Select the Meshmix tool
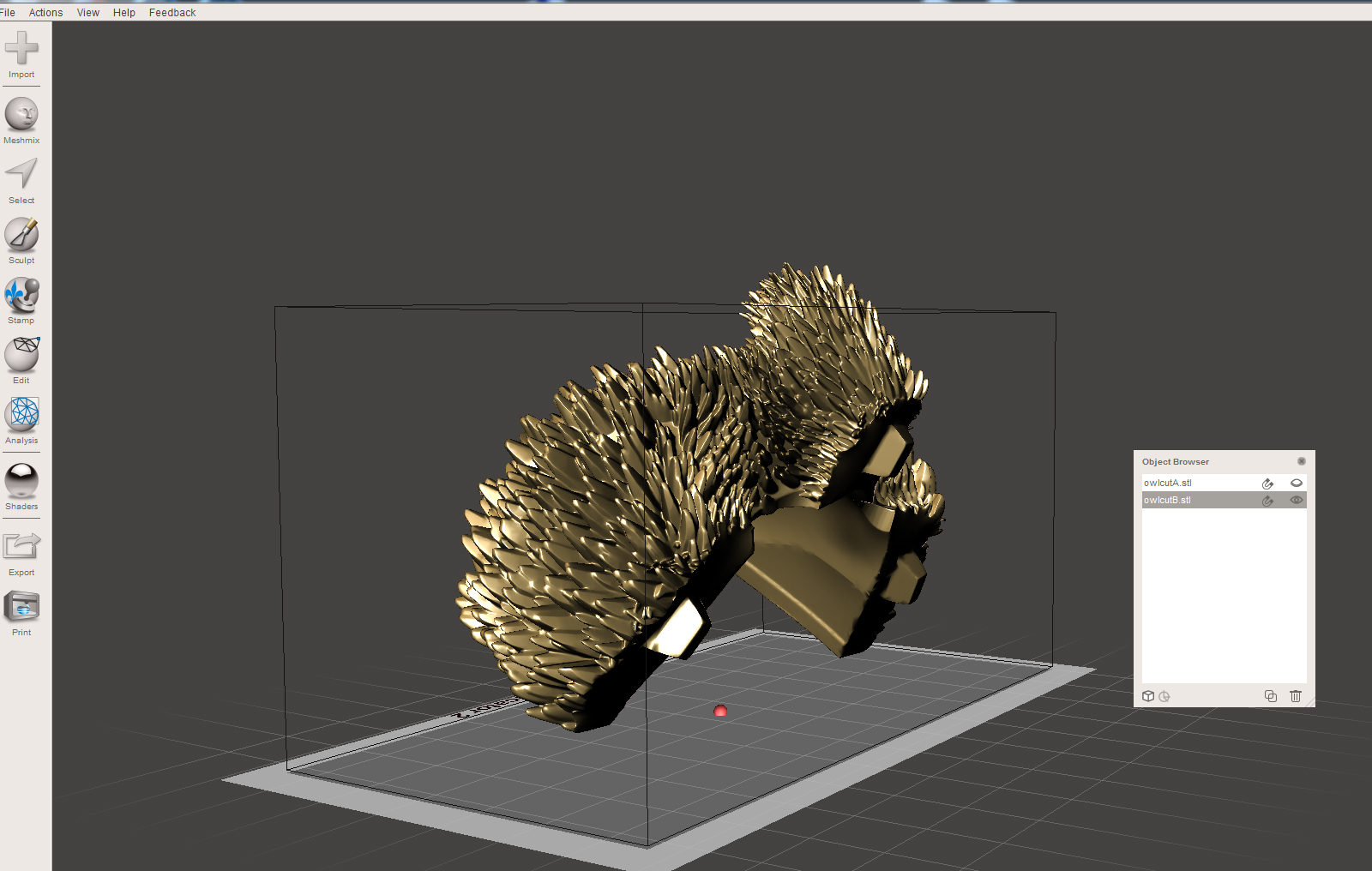This screenshot has height=871, width=1372. [21, 114]
